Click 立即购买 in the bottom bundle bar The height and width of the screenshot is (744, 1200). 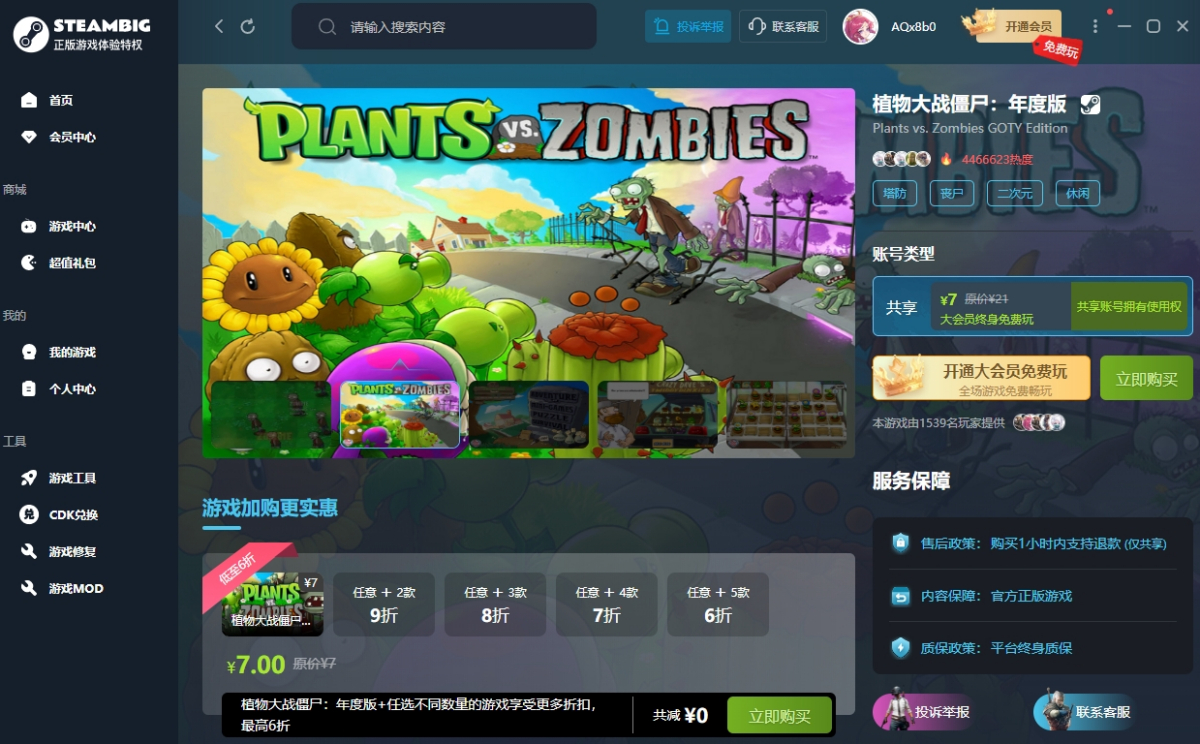(x=779, y=715)
